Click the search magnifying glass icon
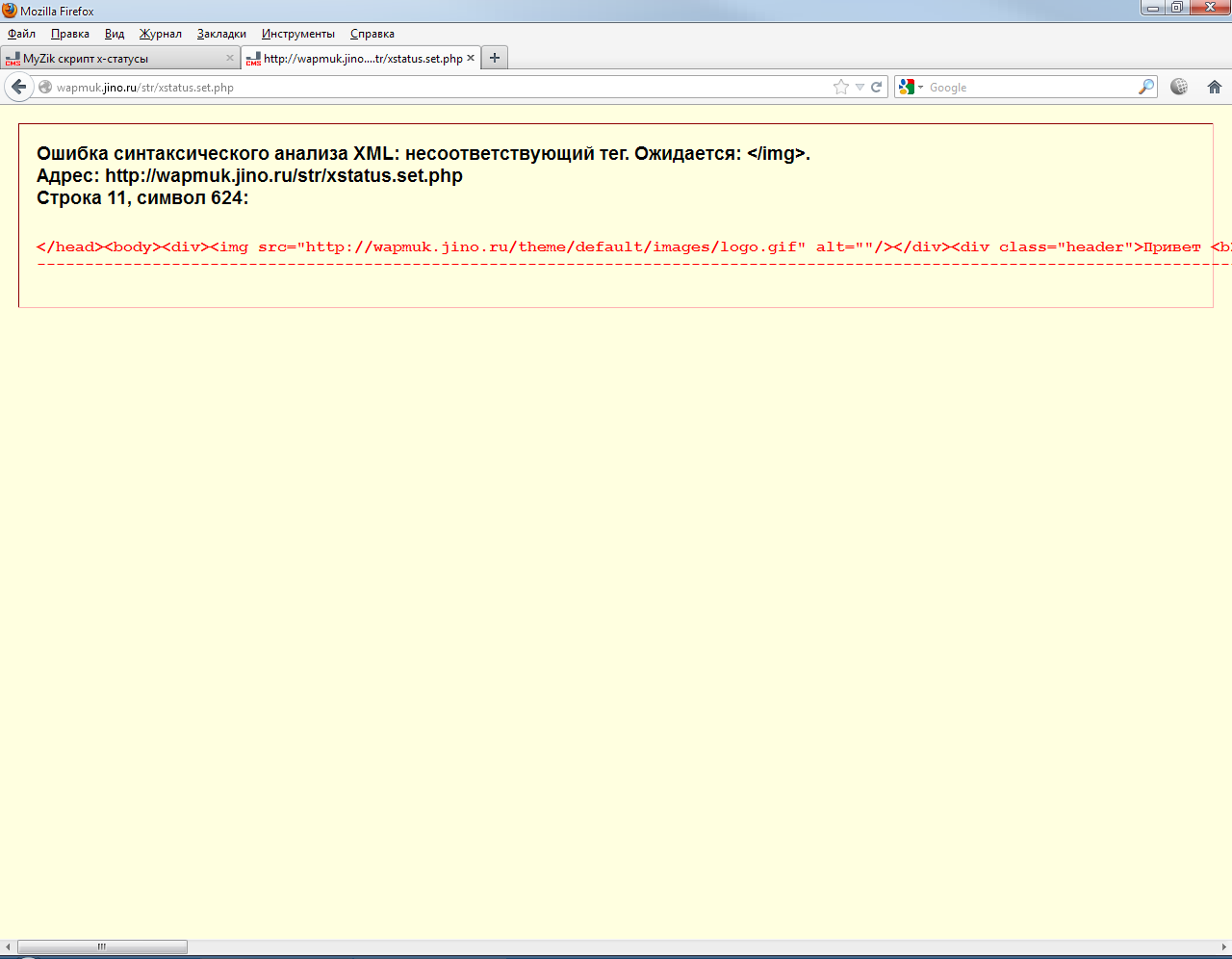 coord(1145,87)
